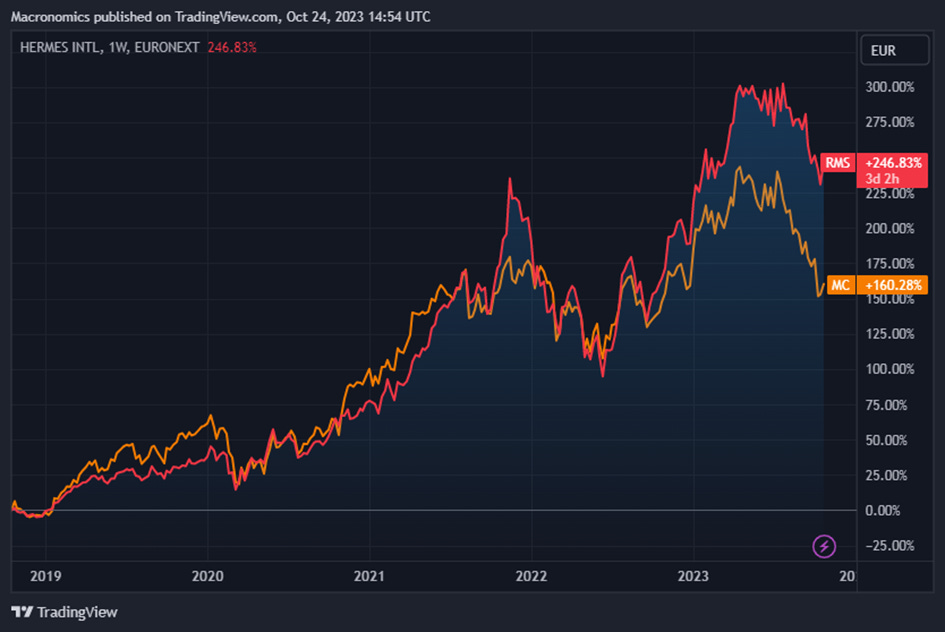Click the 125.00% axis label
Image resolution: width=945 pixels, height=632 pixels.
click(890, 334)
